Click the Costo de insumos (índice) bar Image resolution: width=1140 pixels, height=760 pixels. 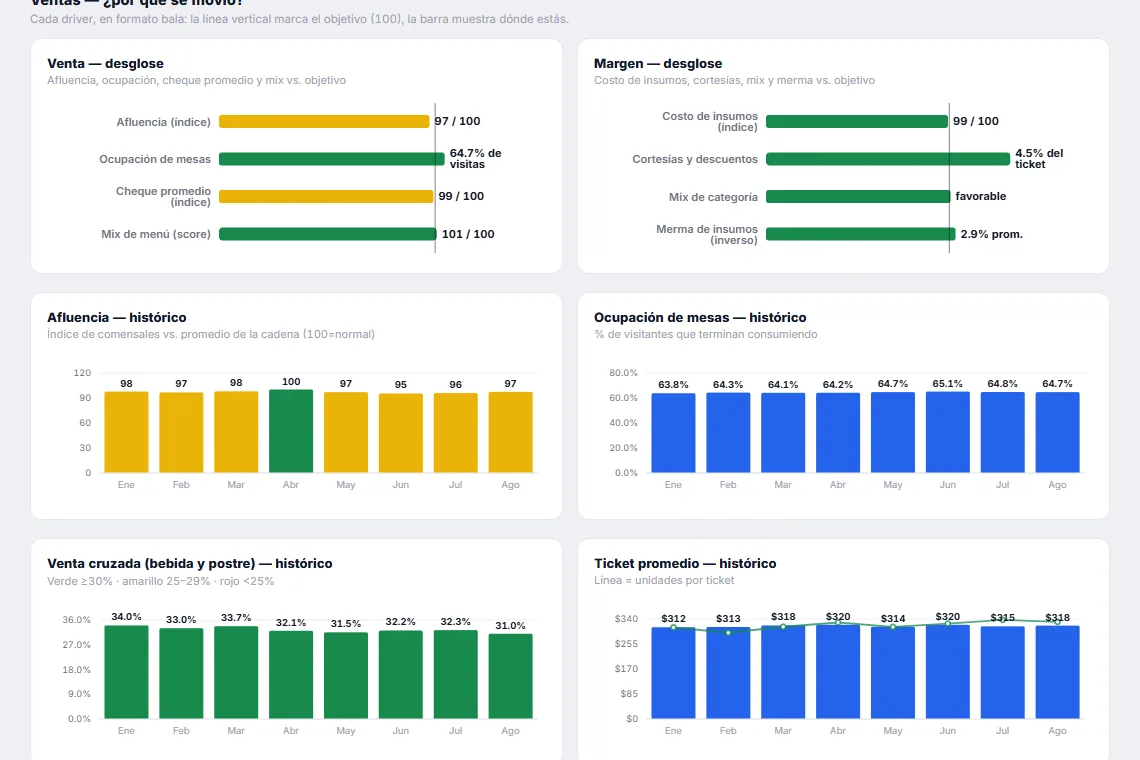click(x=857, y=121)
